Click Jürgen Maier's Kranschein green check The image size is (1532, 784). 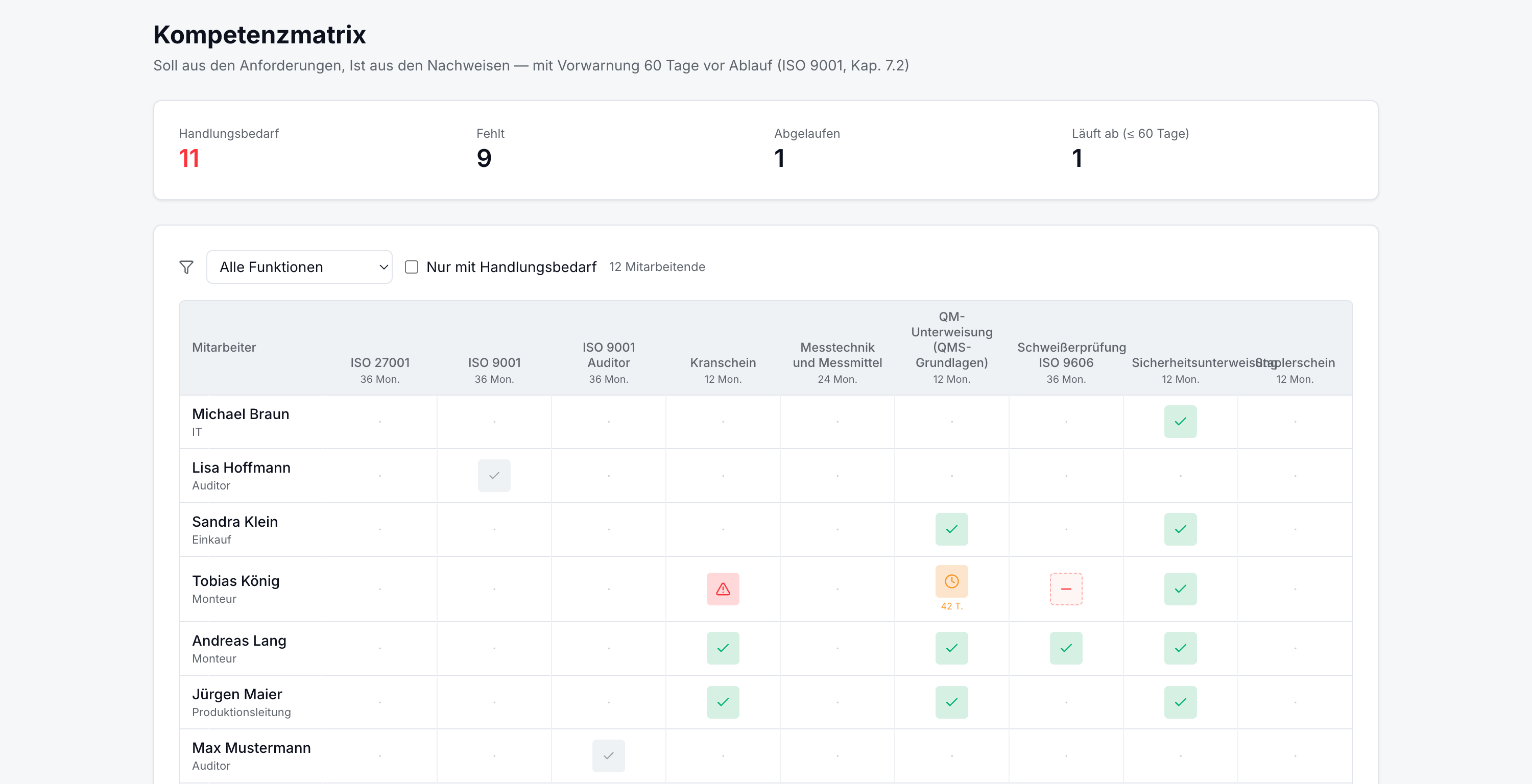pyautogui.click(x=723, y=702)
